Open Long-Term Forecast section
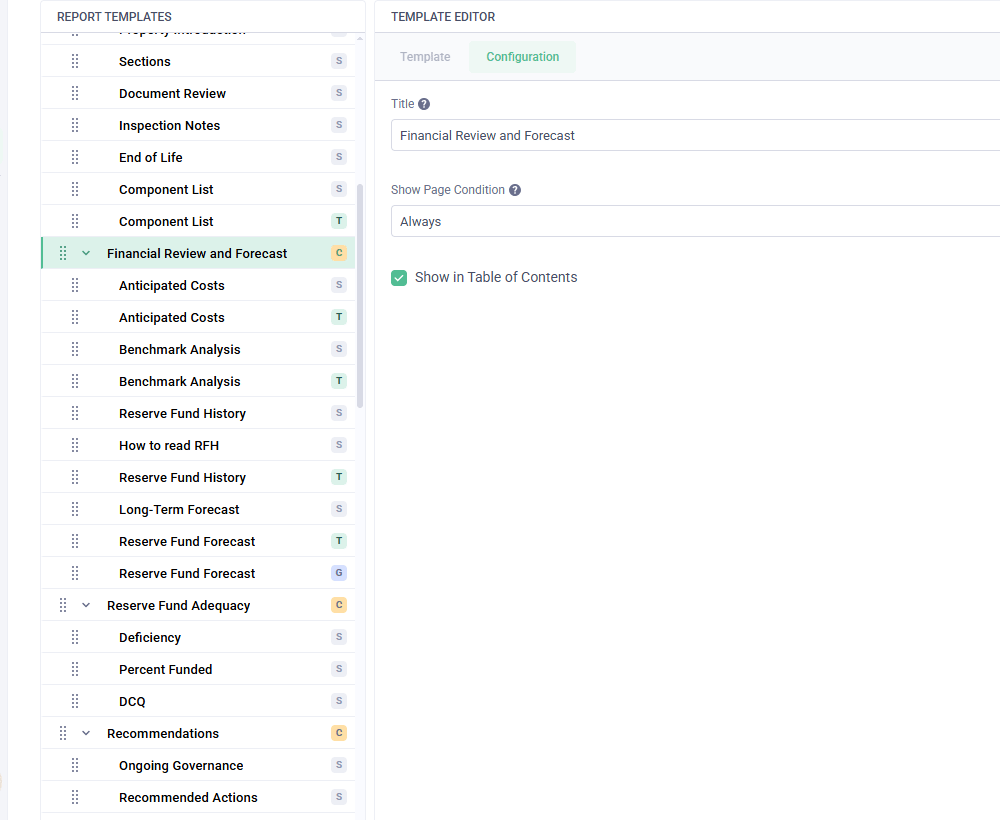This screenshot has height=820, width=1000. (x=198, y=509)
